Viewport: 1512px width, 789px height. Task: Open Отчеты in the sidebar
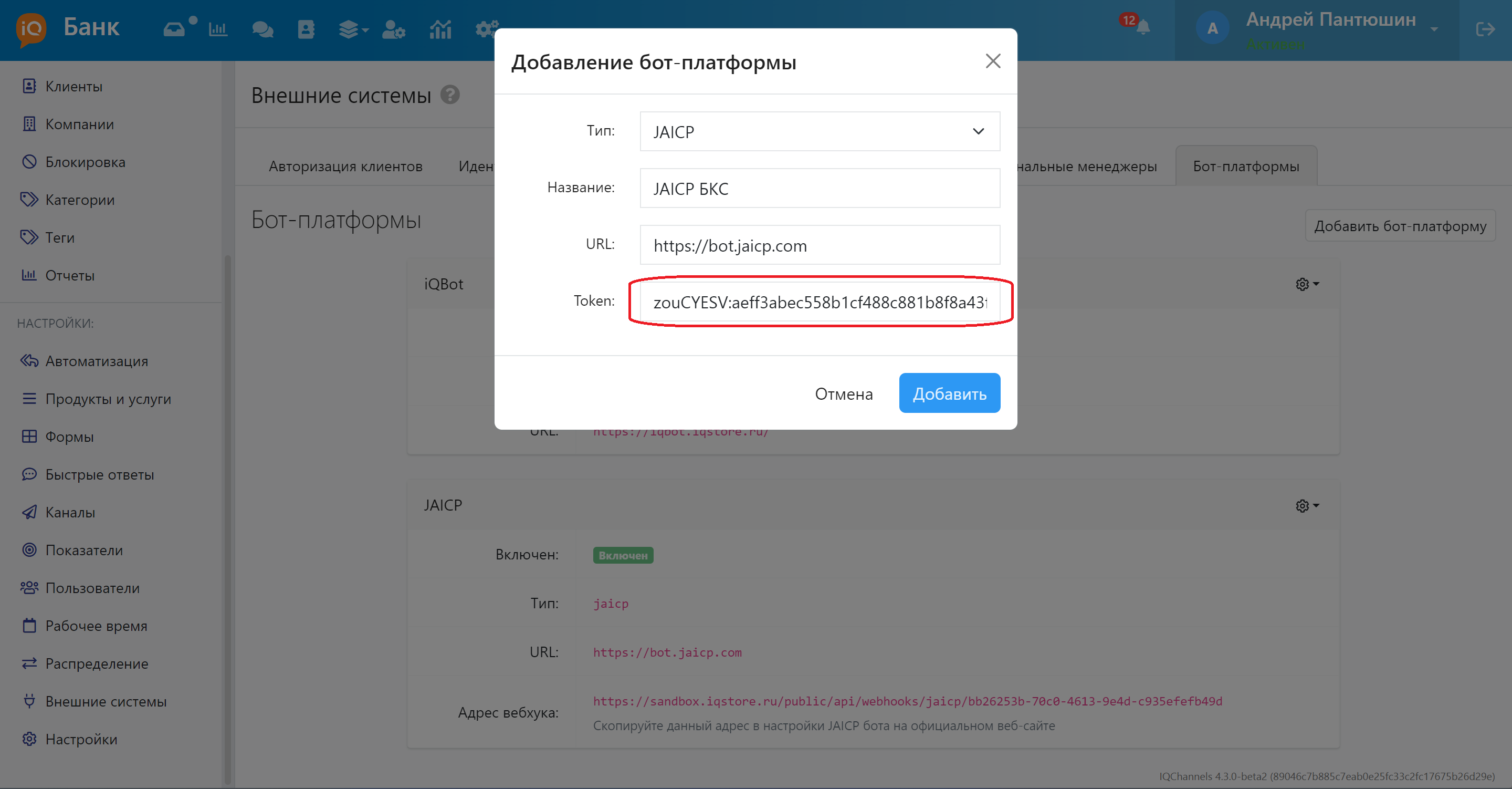coord(69,276)
